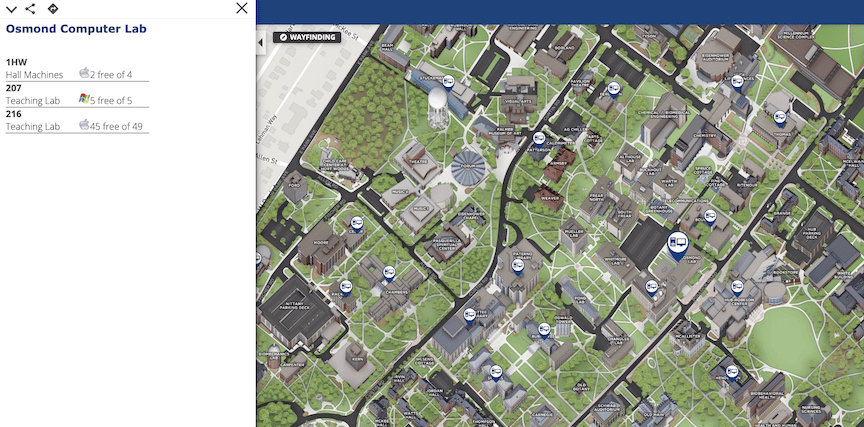Image resolution: width=864 pixels, height=427 pixels.
Task: Click Teaching Lab under room 216
Action: 33,127
